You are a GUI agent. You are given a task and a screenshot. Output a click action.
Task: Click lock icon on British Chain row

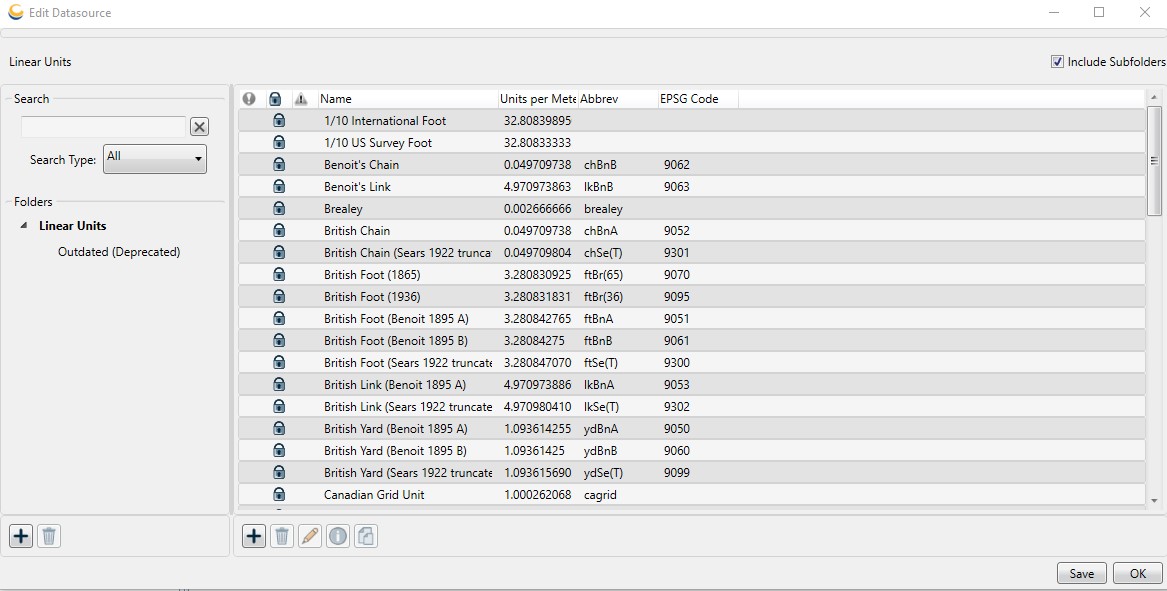pyautogui.click(x=279, y=231)
